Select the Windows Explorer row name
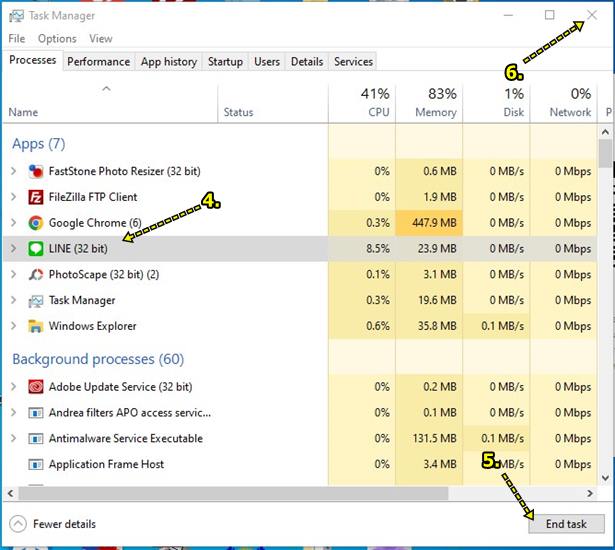The height and width of the screenshot is (550, 615). (x=93, y=326)
